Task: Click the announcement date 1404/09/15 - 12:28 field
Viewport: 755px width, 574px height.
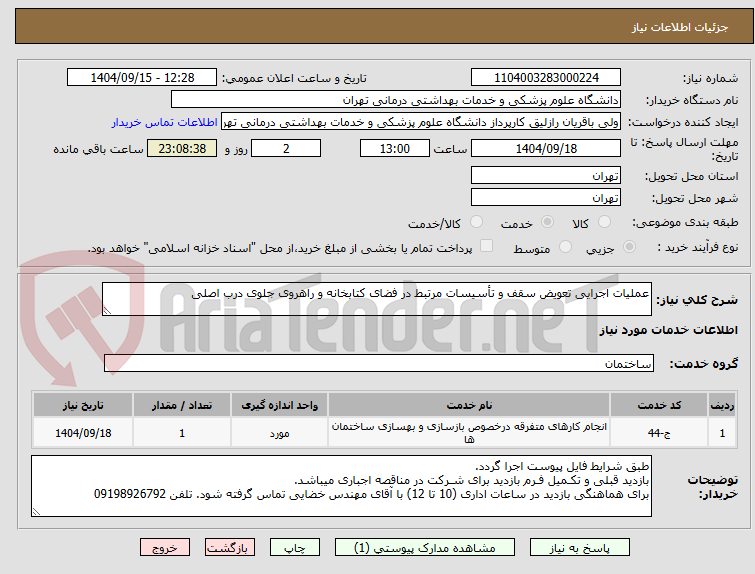Action: [x=142, y=78]
